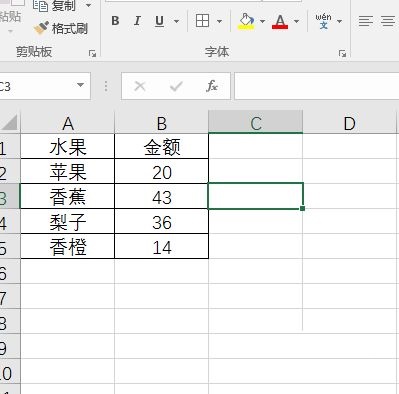Click the wén phonetic guide icon
Image resolution: width=399 pixels, height=394 pixels.
(323, 21)
